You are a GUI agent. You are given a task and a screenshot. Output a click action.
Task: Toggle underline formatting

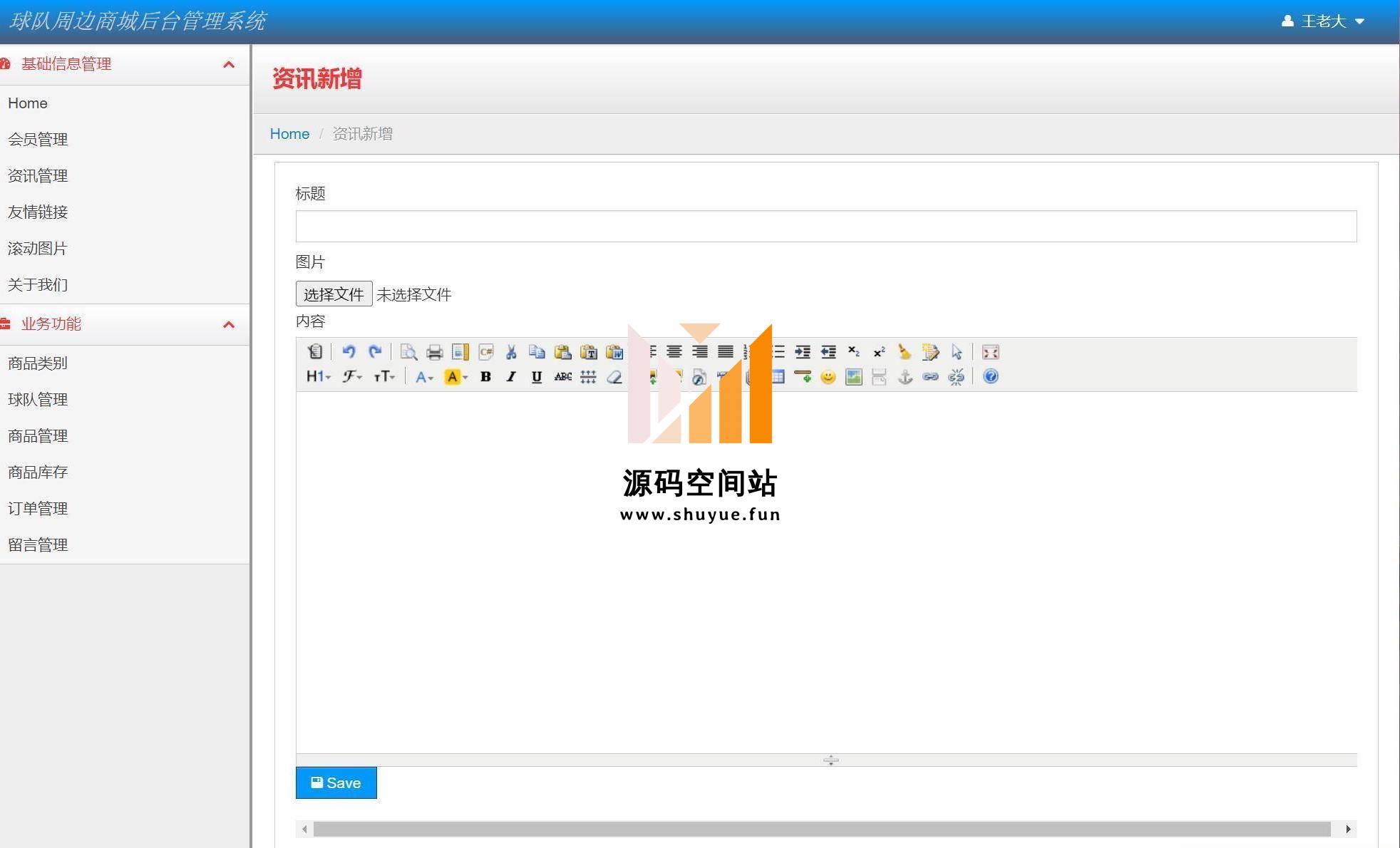pyautogui.click(x=537, y=376)
